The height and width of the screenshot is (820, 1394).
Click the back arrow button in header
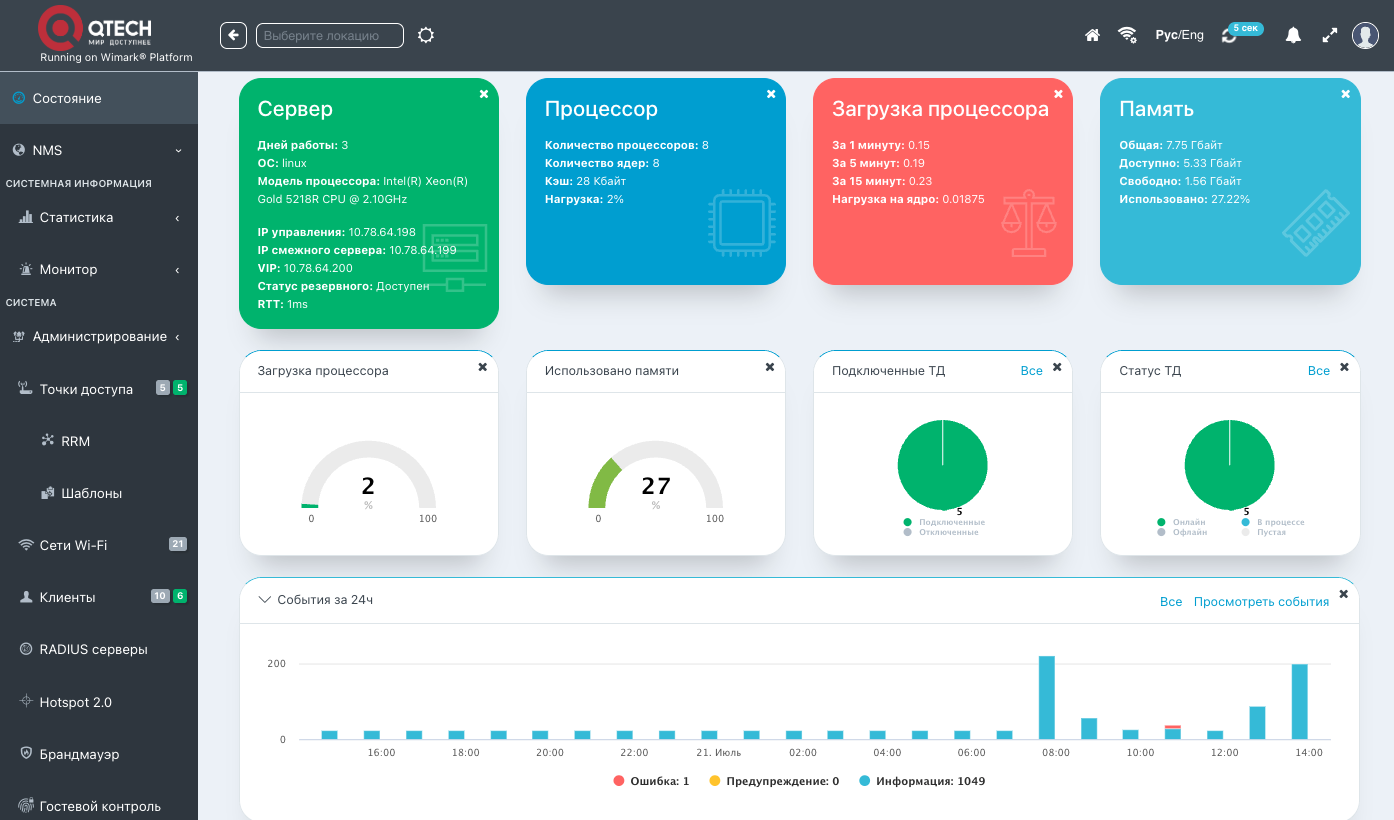click(x=233, y=35)
